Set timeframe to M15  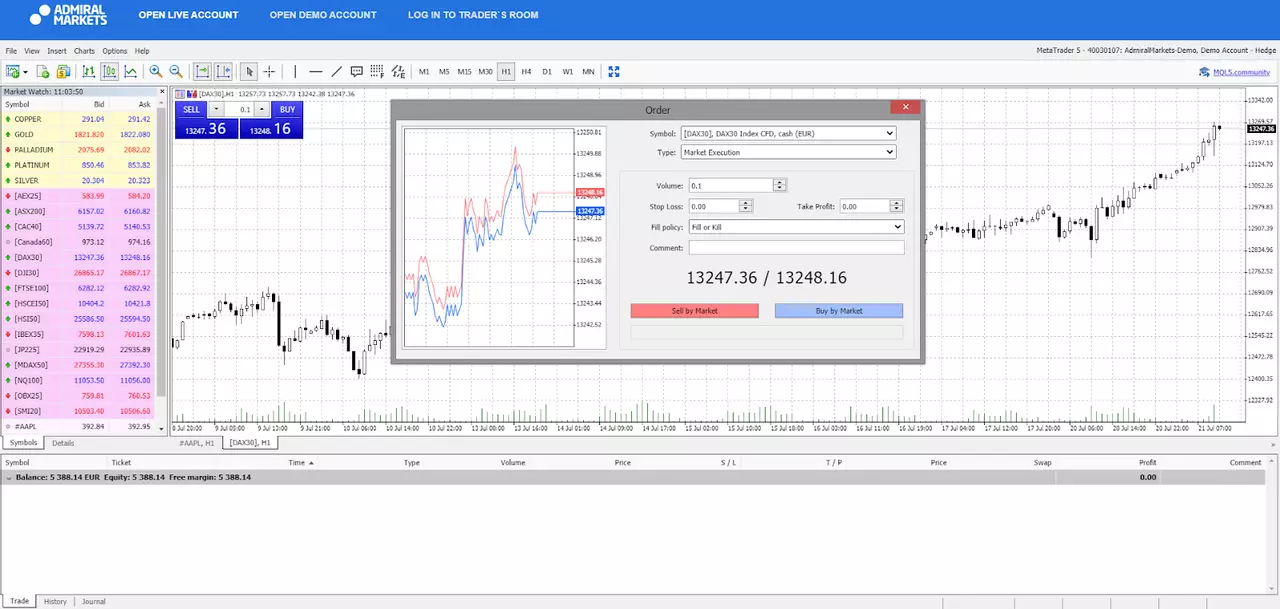[x=464, y=71]
